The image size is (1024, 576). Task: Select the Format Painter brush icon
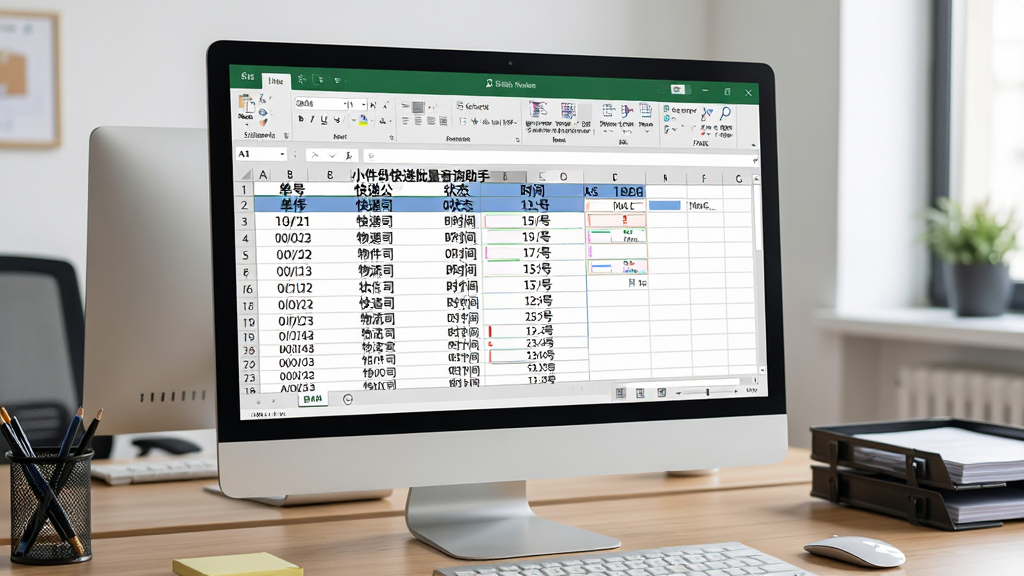pos(263,122)
